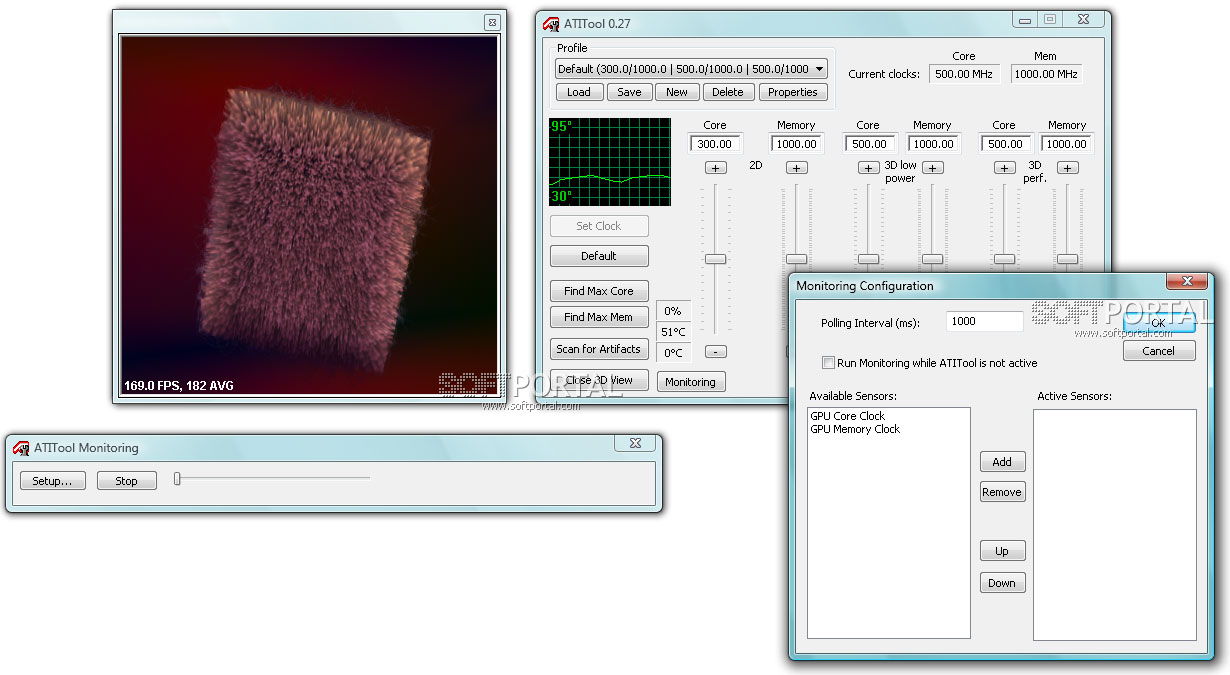The height and width of the screenshot is (675, 1230).
Task: Click the 3D view FPS counter text
Action: 178,385
